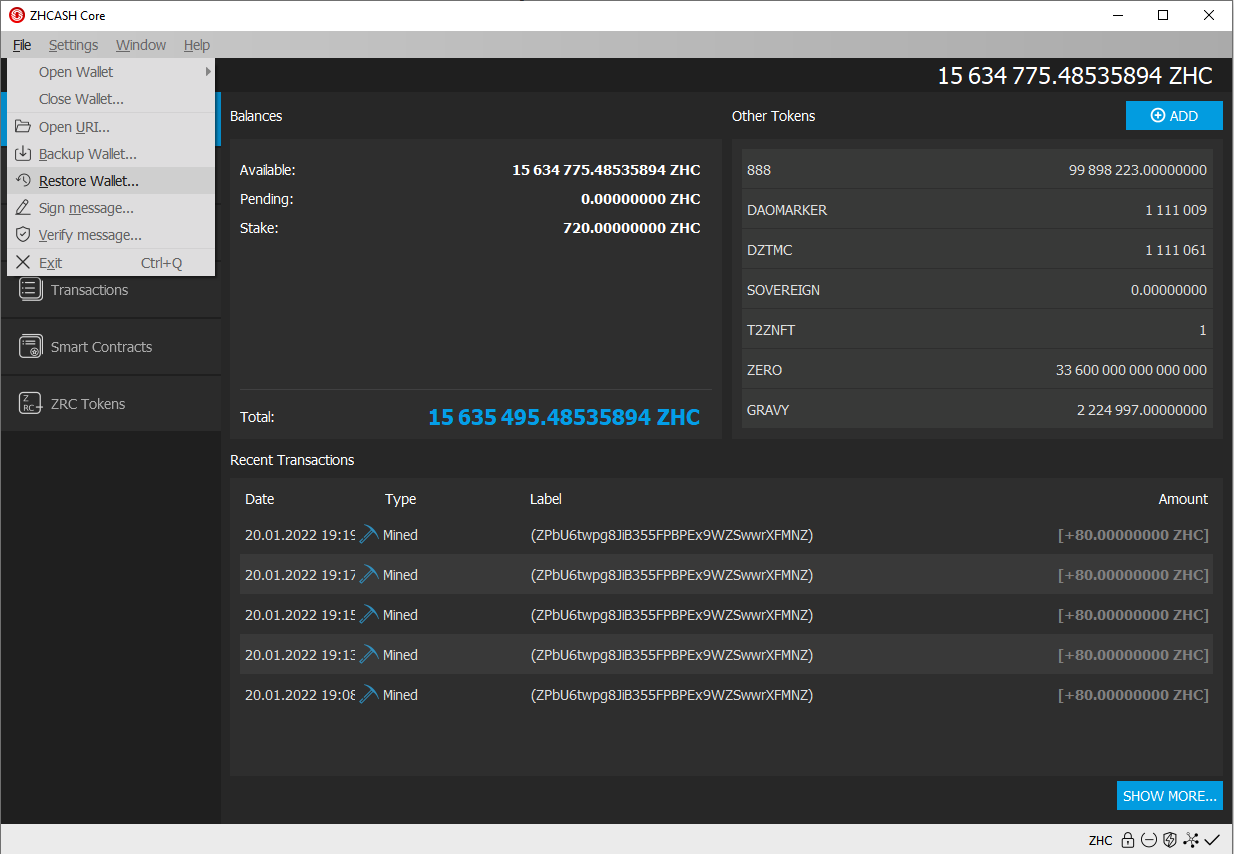Screen dimensions: 1234x854
Task: Select the DZTMC token row
Action: pyautogui.click(x=977, y=250)
